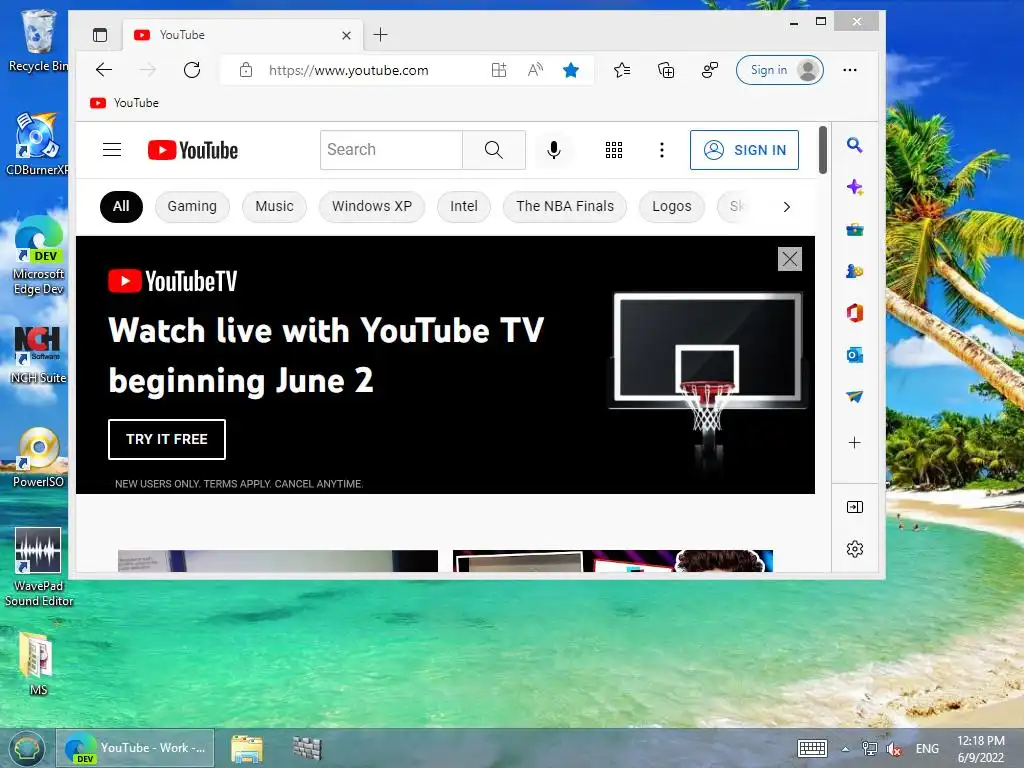Select the Windows XP category chip
Viewport: 1024px width, 768px height.
pyautogui.click(x=372, y=206)
